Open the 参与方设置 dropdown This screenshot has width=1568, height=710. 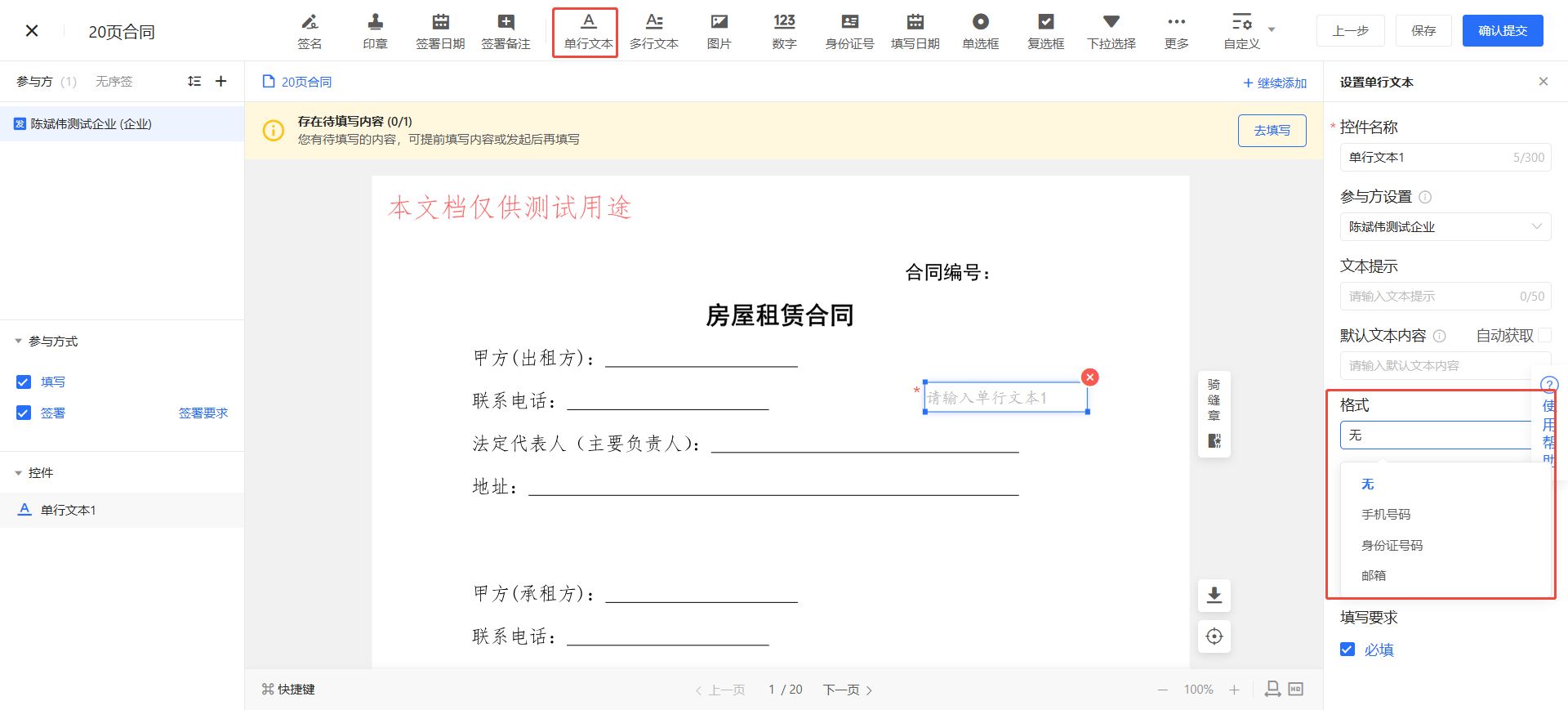coord(1445,227)
